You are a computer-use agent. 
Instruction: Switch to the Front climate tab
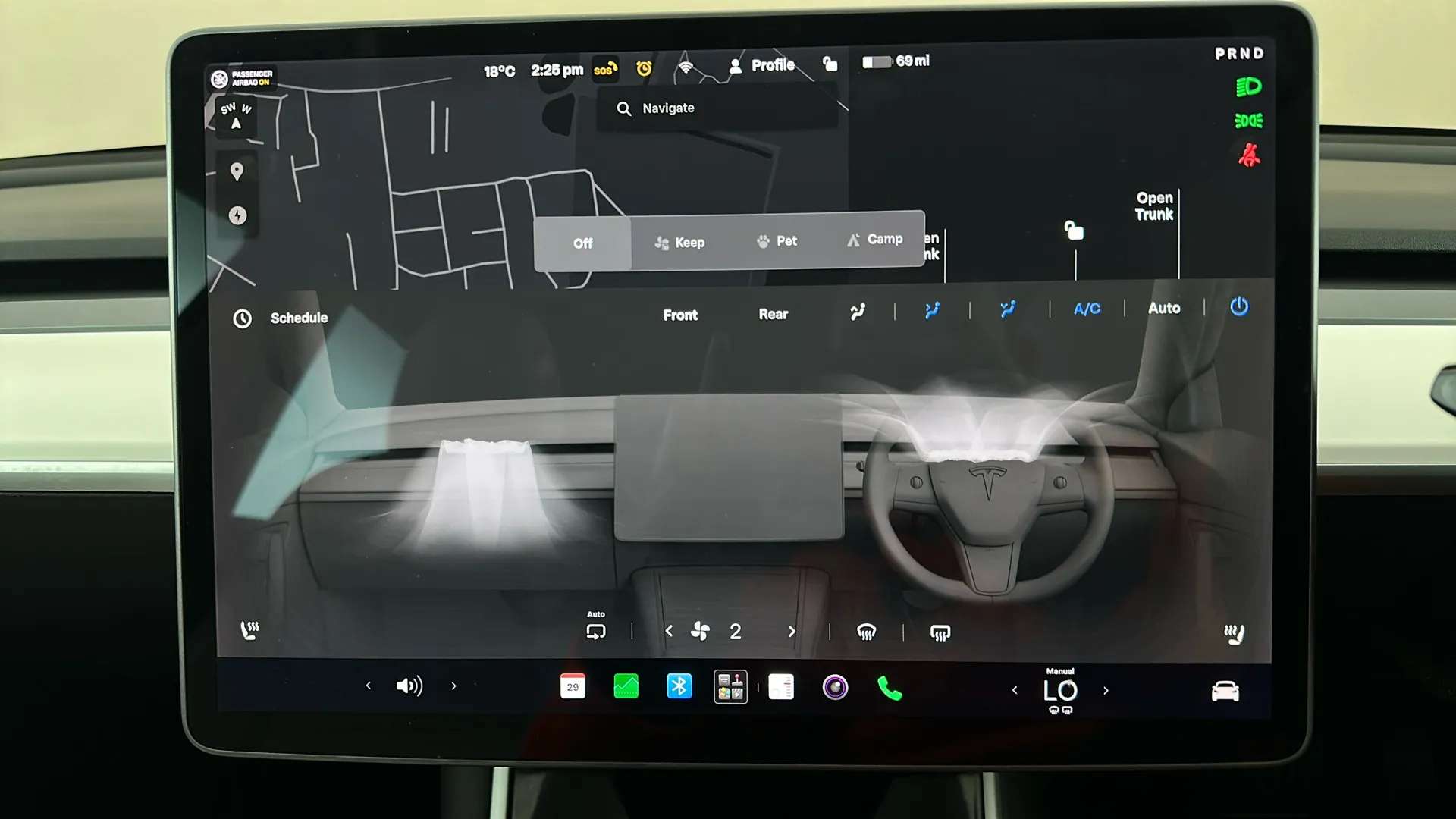(680, 315)
